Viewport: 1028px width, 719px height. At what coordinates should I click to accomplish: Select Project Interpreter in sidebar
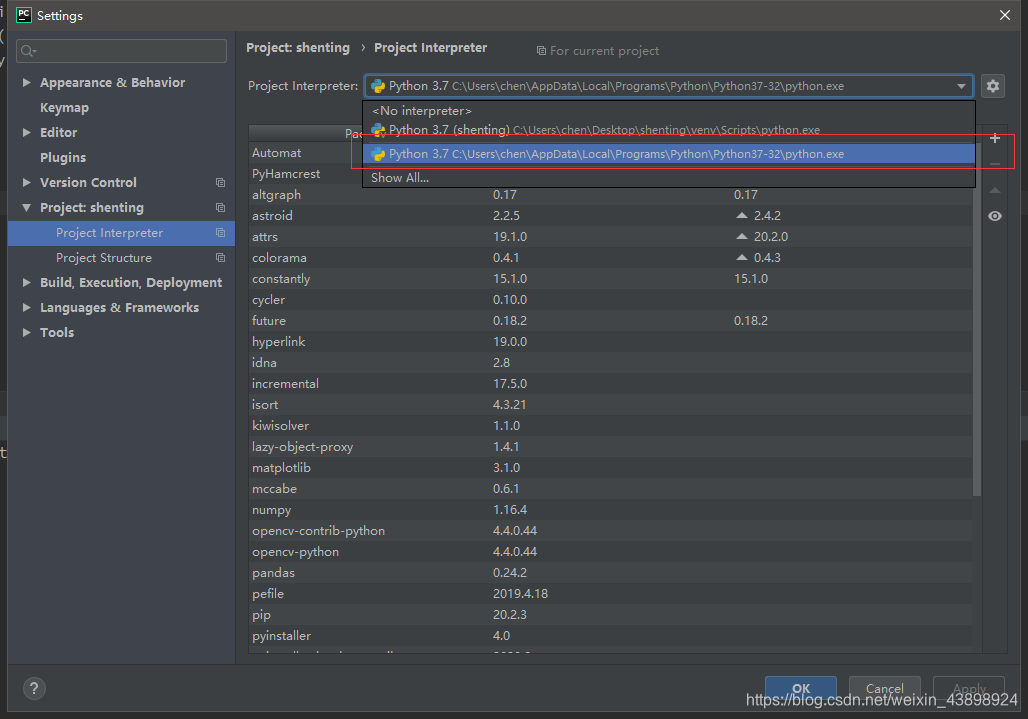click(x=121, y=233)
